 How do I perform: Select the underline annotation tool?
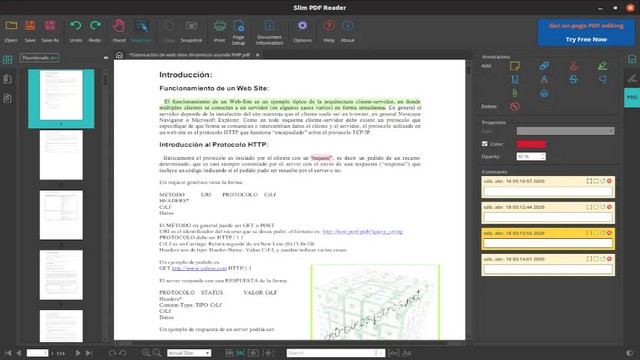tap(515, 79)
